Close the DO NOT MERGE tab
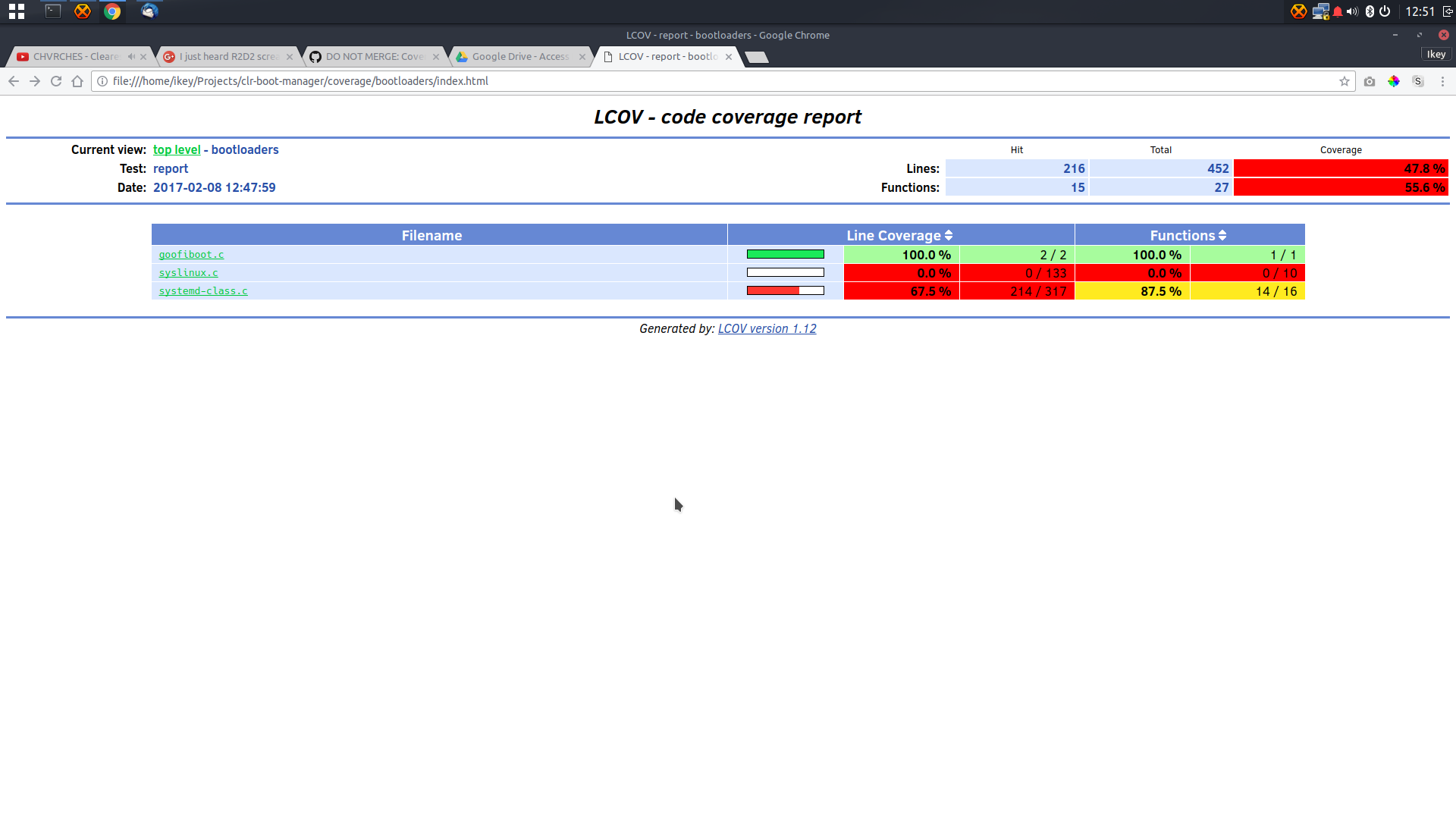The image size is (1456, 819). tap(436, 57)
